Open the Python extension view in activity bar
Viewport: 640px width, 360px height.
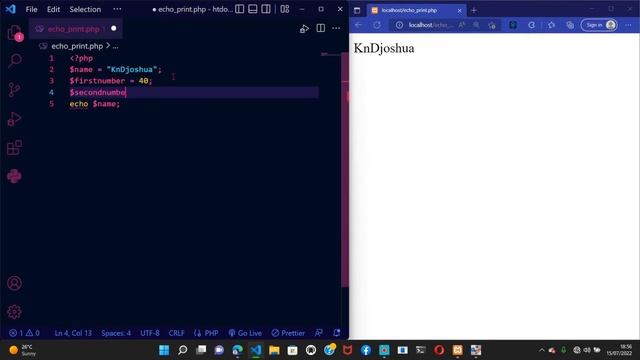(14, 176)
